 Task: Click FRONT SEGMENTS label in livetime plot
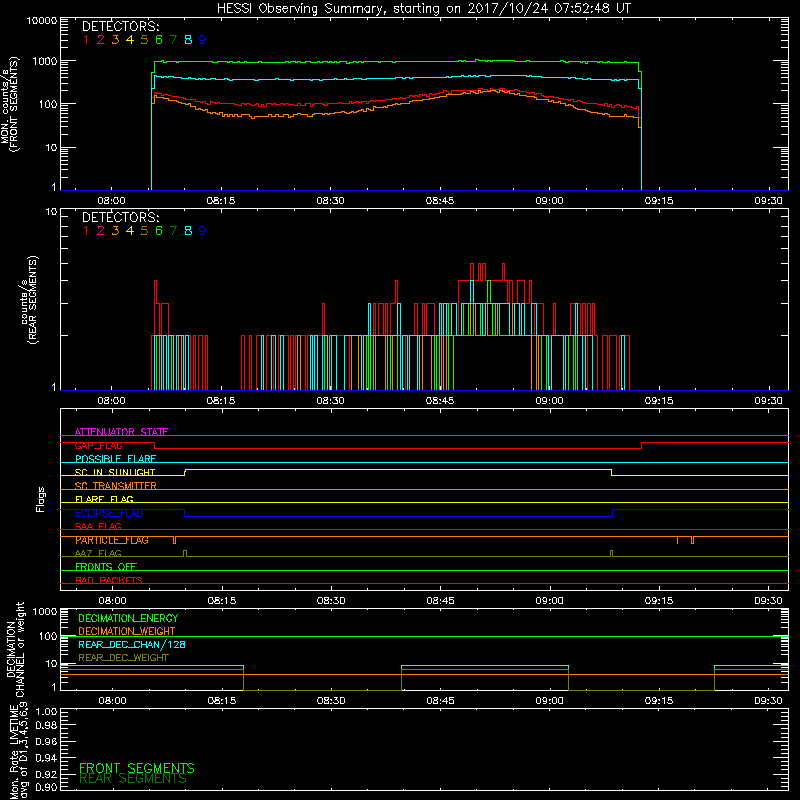tap(137, 768)
